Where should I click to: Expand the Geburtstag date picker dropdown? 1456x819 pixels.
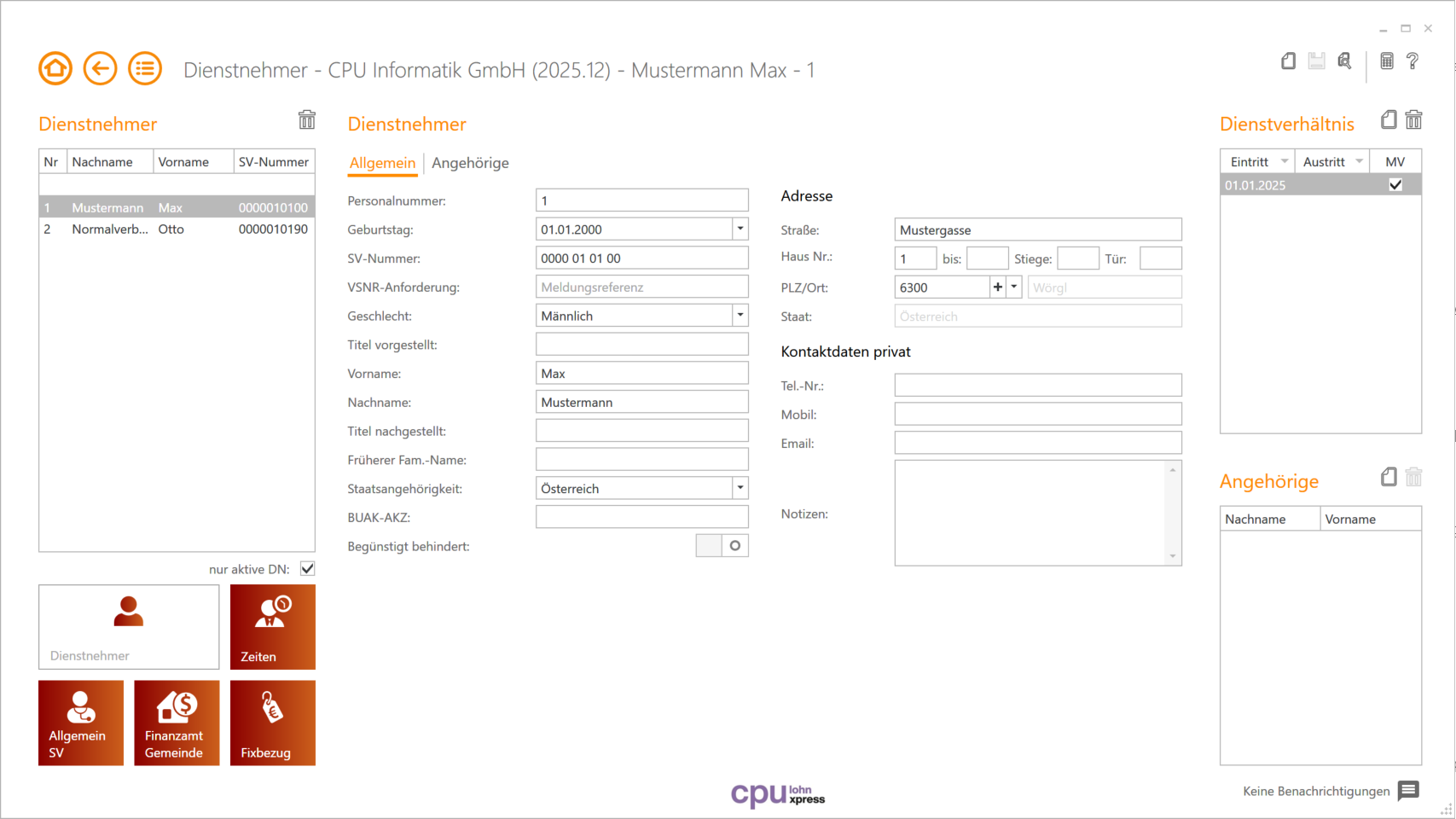click(x=740, y=229)
